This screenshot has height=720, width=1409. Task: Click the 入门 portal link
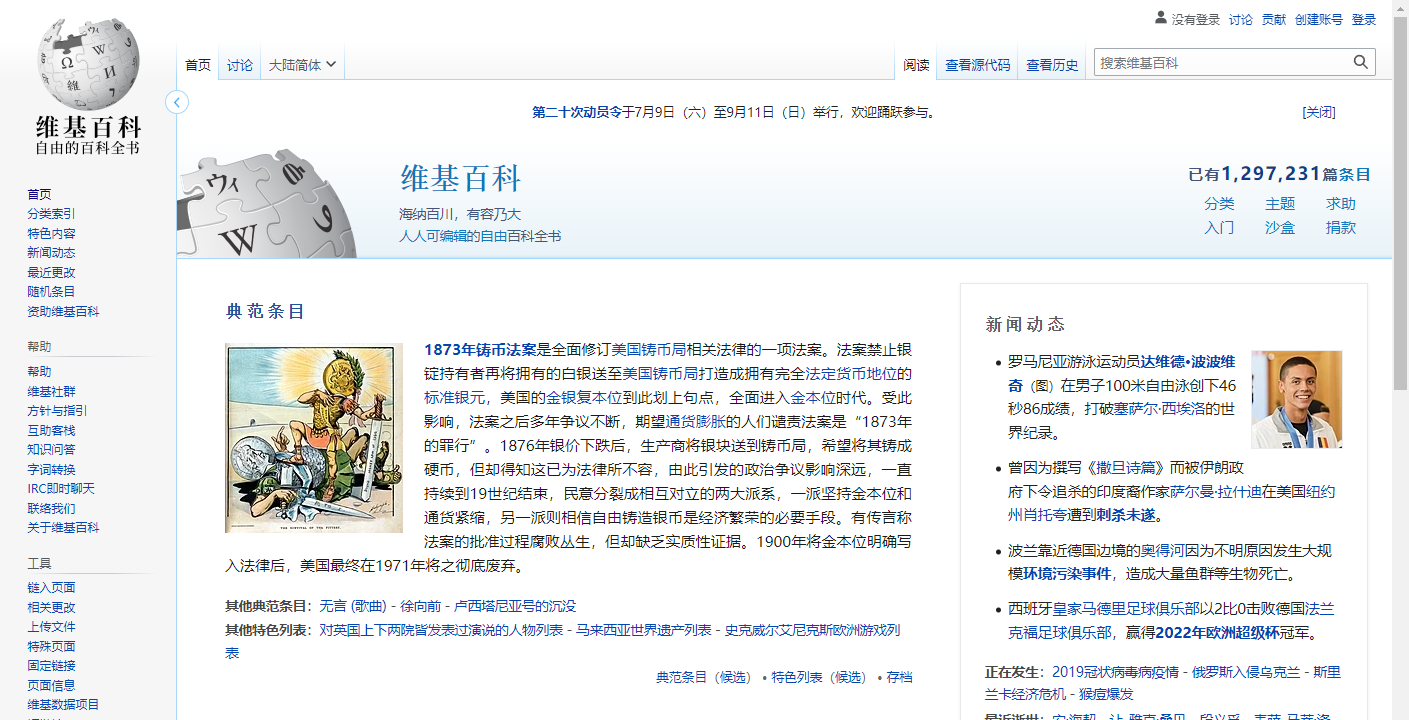pyautogui.click(x=1219, y=227)
